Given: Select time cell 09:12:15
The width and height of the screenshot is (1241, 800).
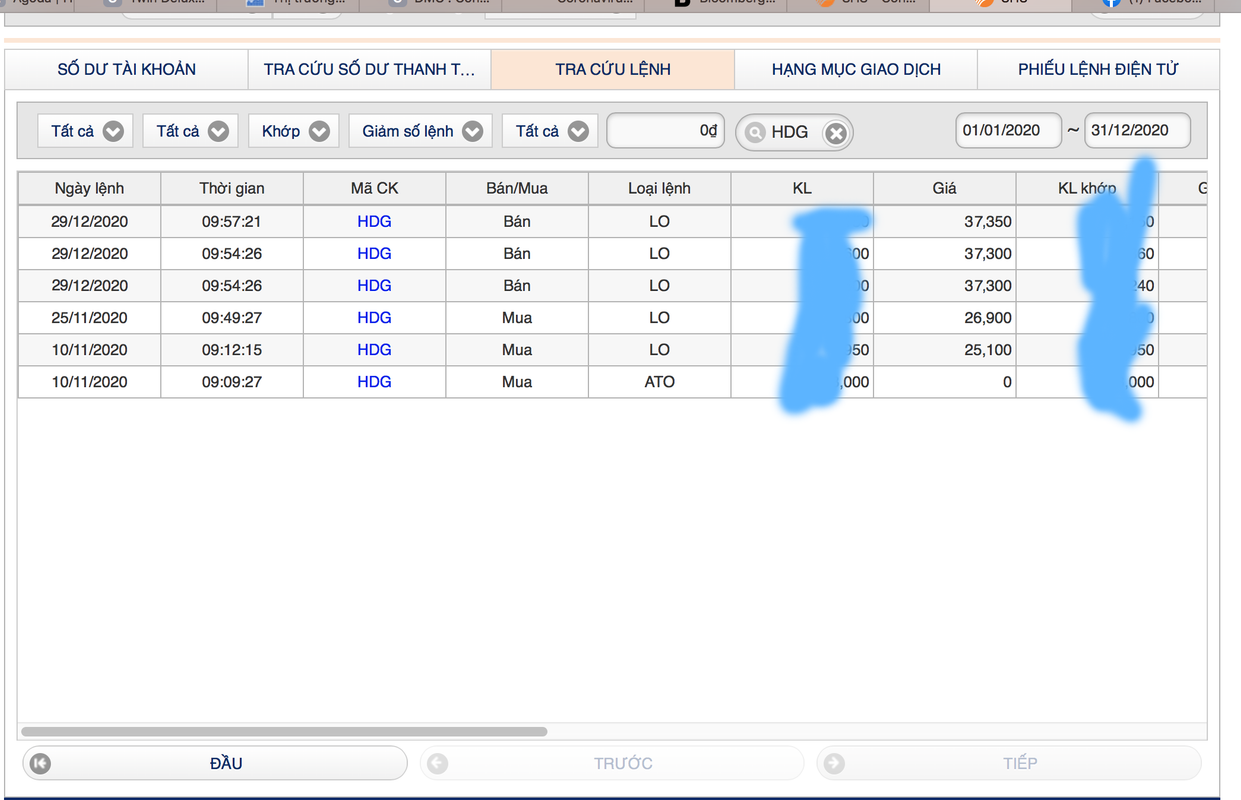Looking at the screenshot, I should click(x=232, y=349).
